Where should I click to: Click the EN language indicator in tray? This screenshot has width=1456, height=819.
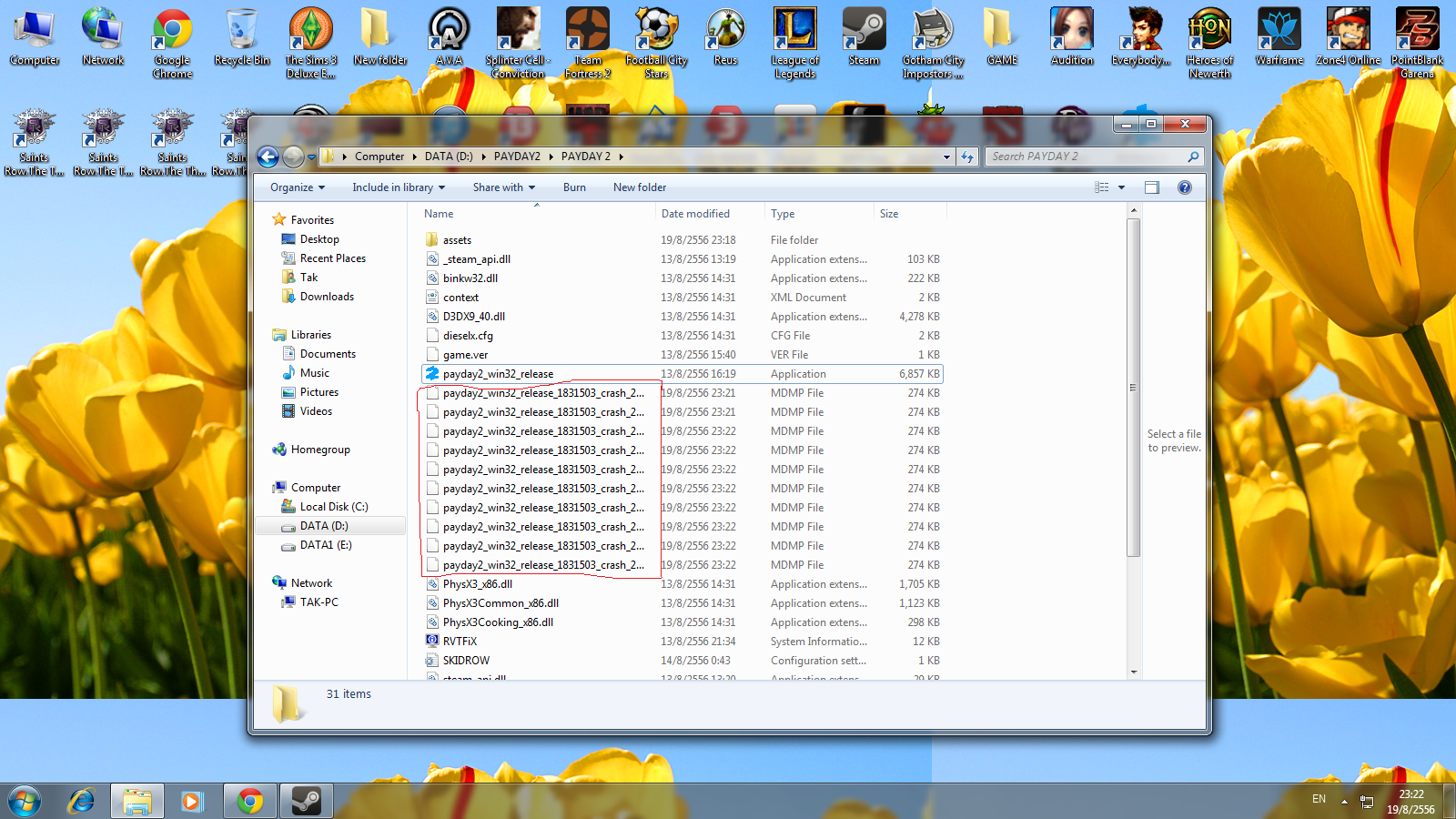pos(1319,799)
